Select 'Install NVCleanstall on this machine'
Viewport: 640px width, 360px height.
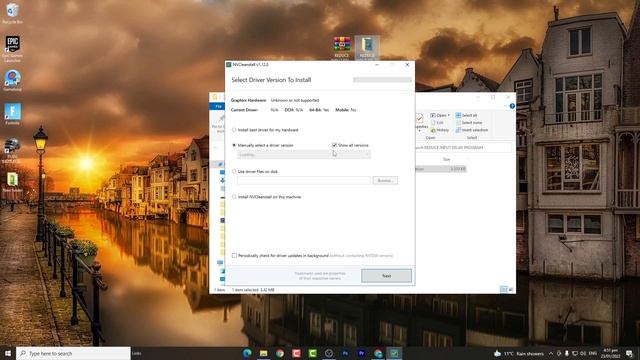coord(266,197)
